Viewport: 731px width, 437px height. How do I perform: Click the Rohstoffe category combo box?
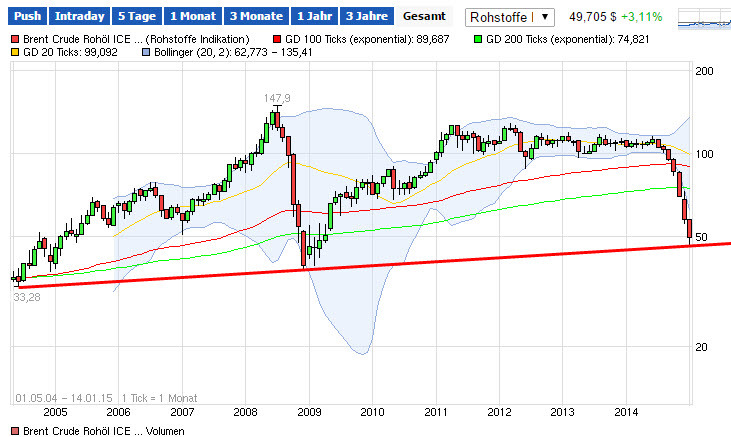click(510, 17)
